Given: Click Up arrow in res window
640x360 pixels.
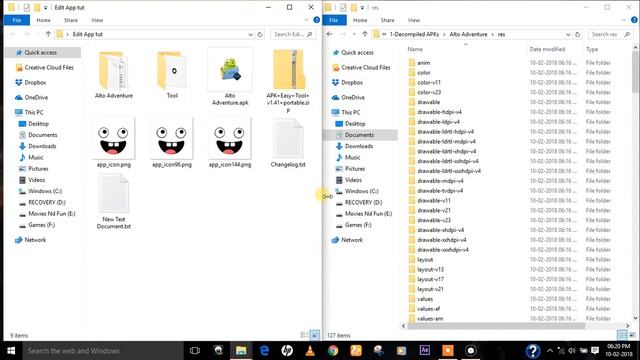Looking at the screenshot, I should tap(365, 34).
